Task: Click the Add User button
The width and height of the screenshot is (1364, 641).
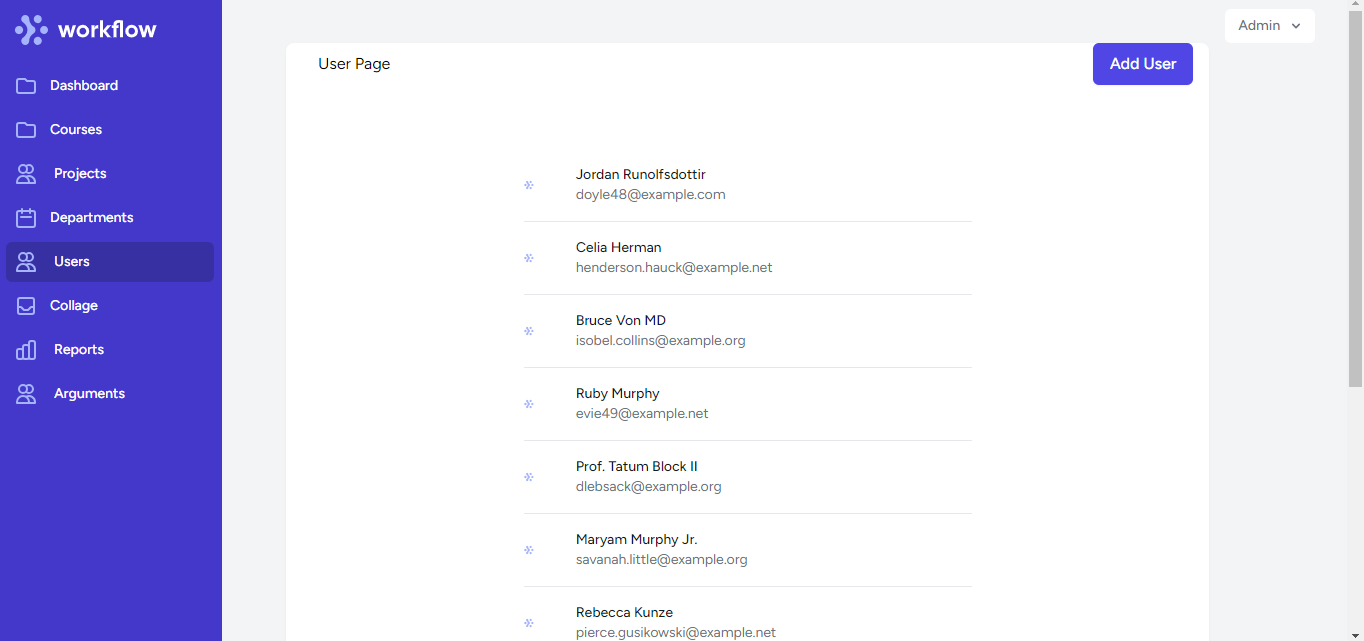Action: (1142, 63)
